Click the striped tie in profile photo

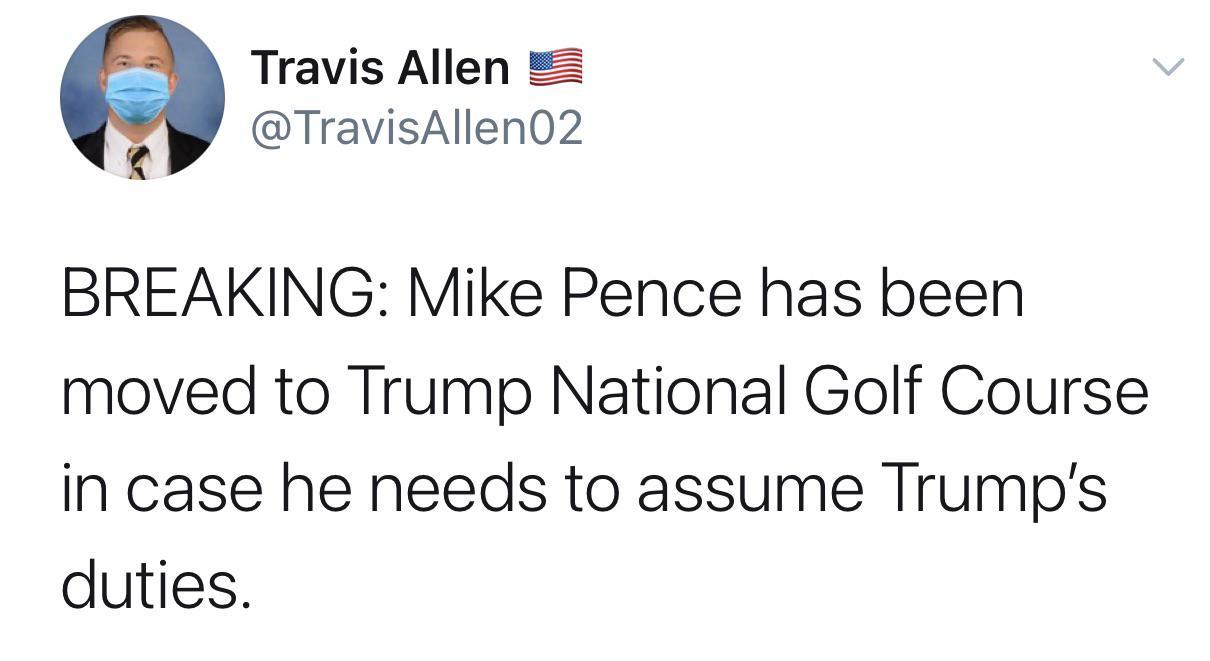(137, 161)
